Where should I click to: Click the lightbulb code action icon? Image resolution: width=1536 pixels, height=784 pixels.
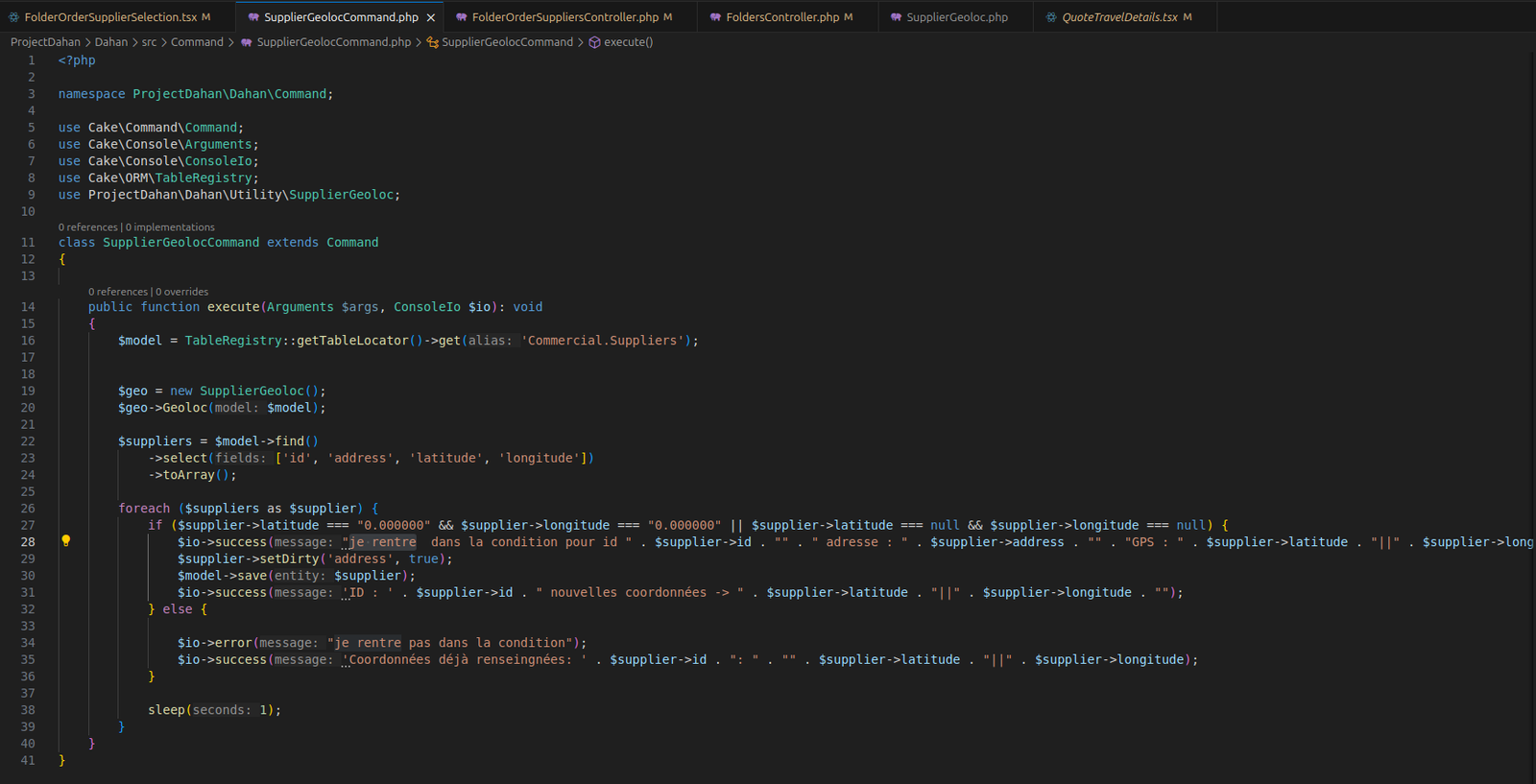[x=66, y=541]
